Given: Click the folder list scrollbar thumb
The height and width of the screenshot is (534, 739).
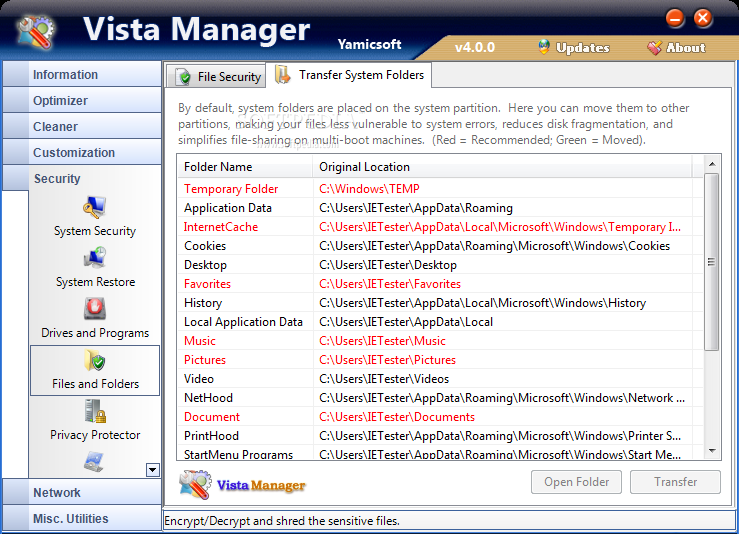Looking at the screenshot, I should pyautogui.click(x=712, y=262).
